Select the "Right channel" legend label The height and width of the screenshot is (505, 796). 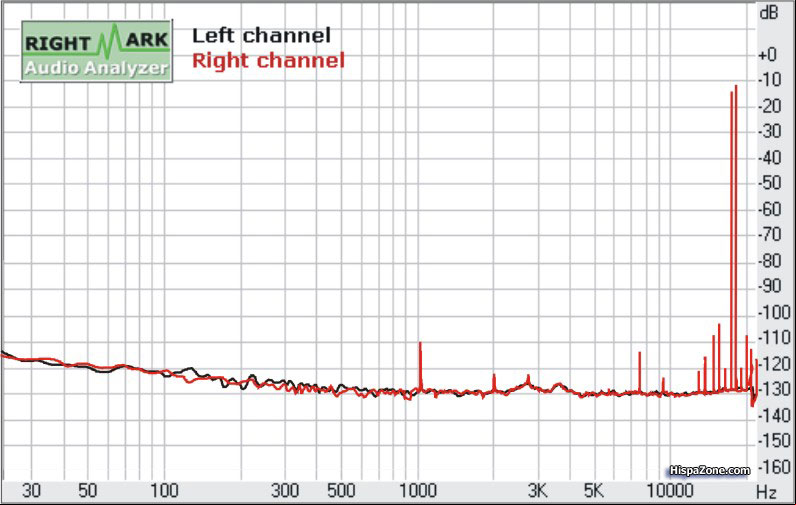point(269,60)
